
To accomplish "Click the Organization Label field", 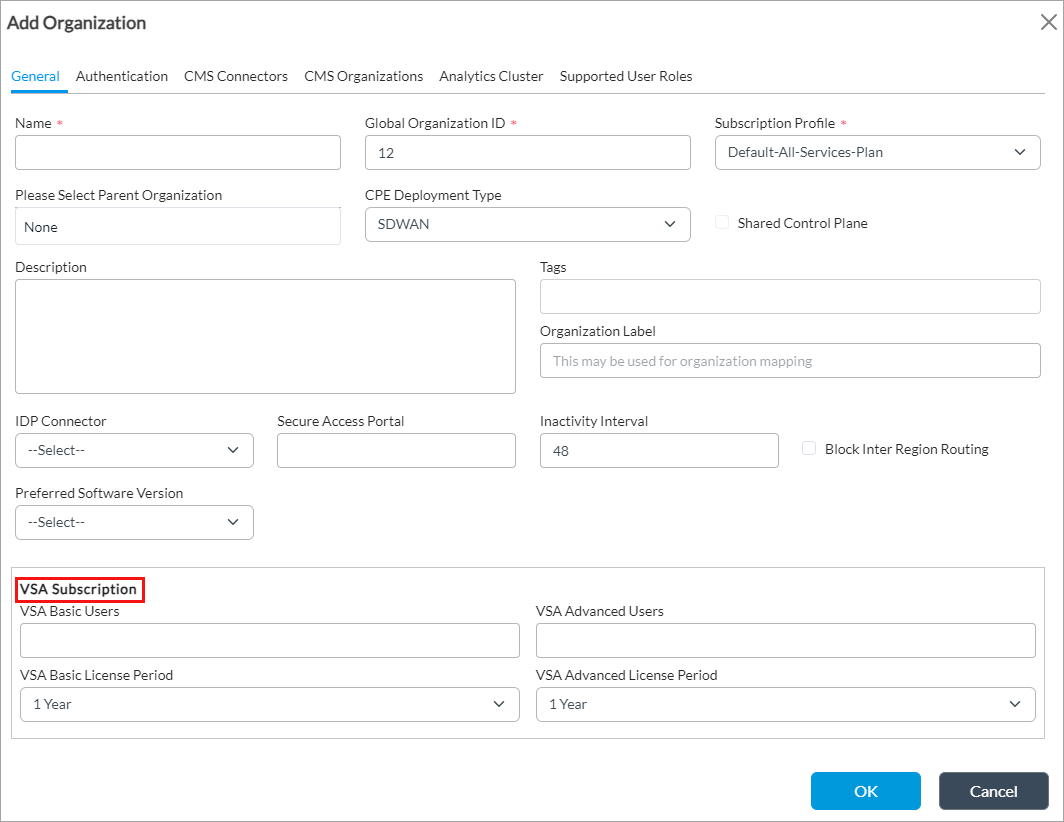I will tap(790, 361).
